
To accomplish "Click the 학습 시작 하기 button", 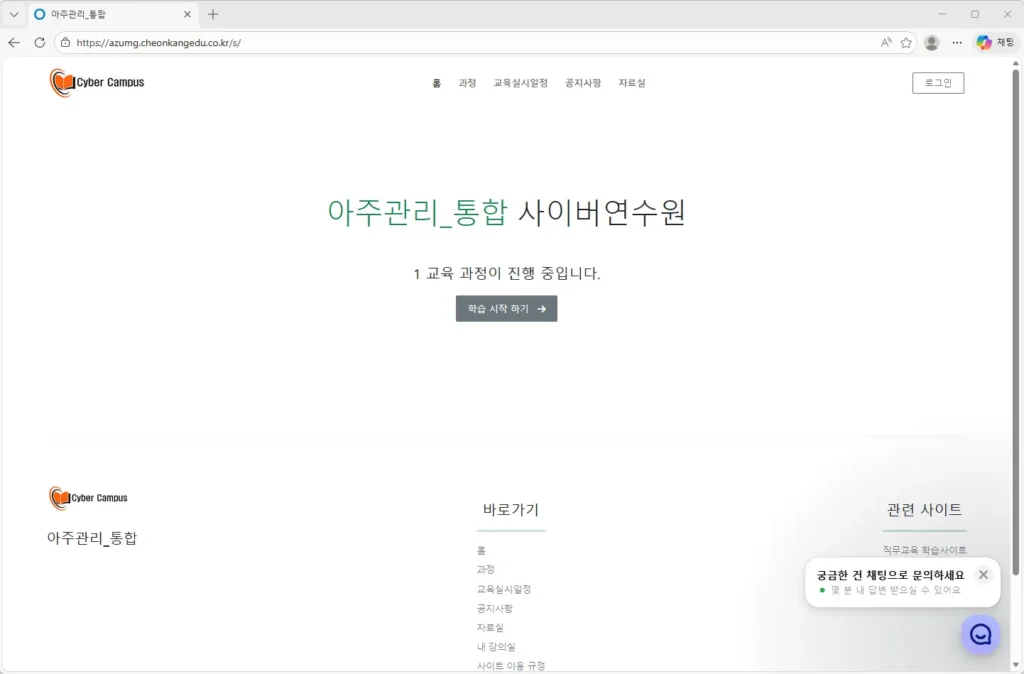I will pyautogui.click(x=506, y=309).
